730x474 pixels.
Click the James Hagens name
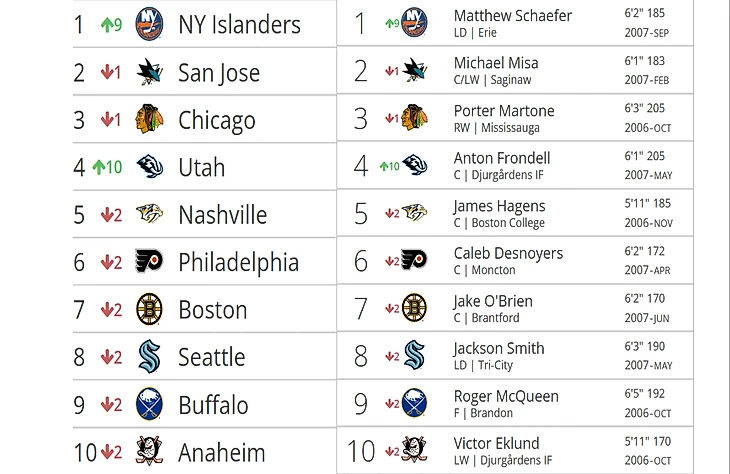pos(500,206)
